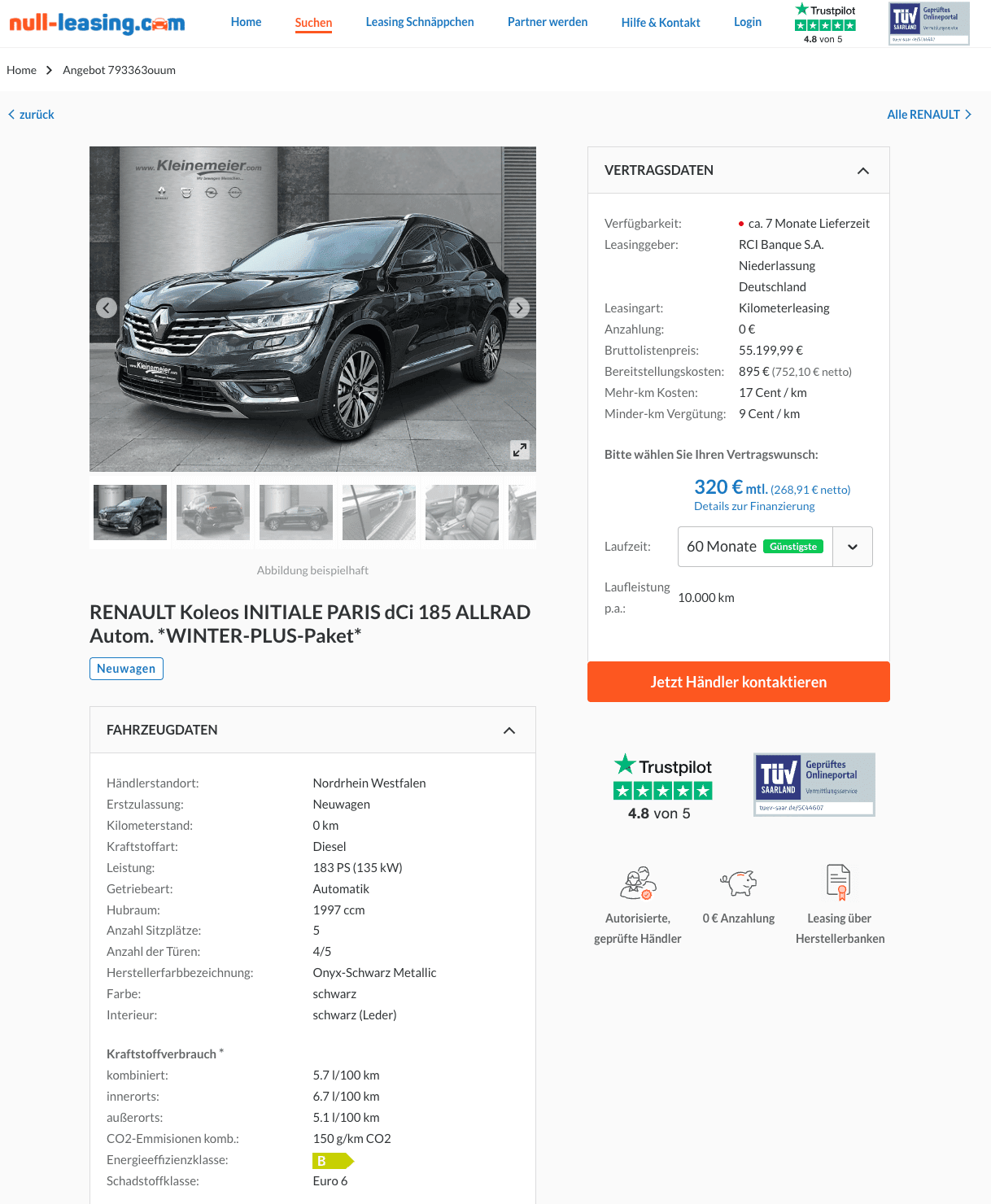The width and height of the screenshot is (991, 1204).
Task: Open the Trustpilot rating badge in header
Action: pyautogui.click(x=825, y=23)
